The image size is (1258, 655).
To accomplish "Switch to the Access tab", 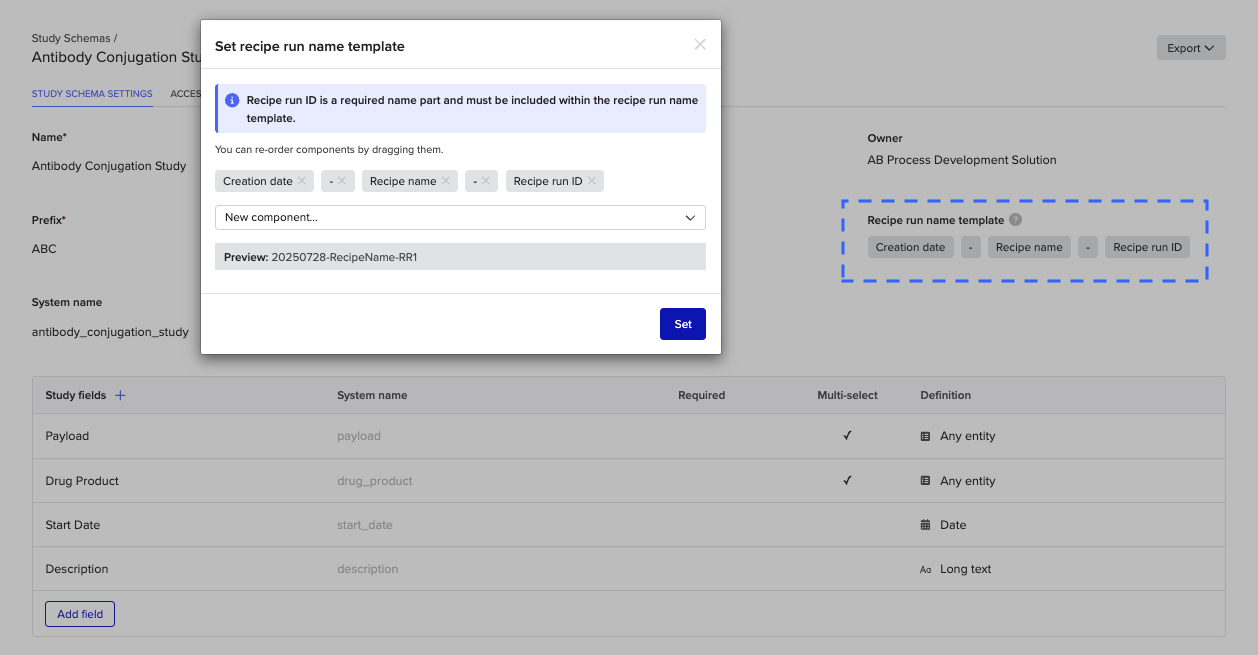I will point(186,93).
